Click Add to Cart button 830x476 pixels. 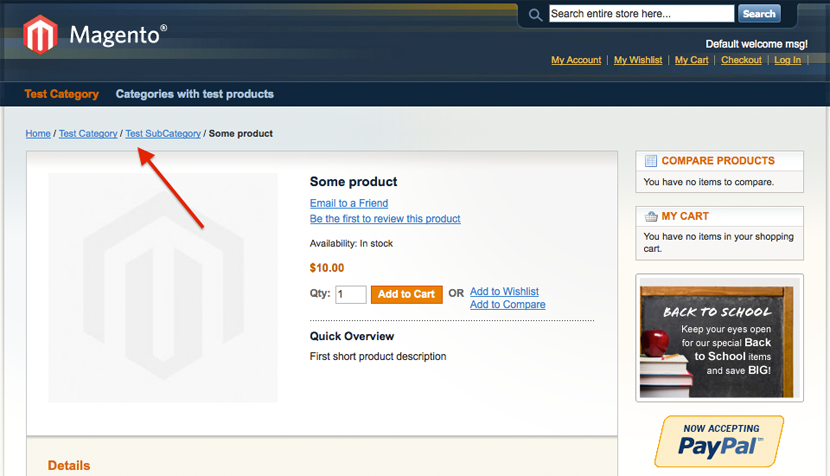(x=407, y=294)
